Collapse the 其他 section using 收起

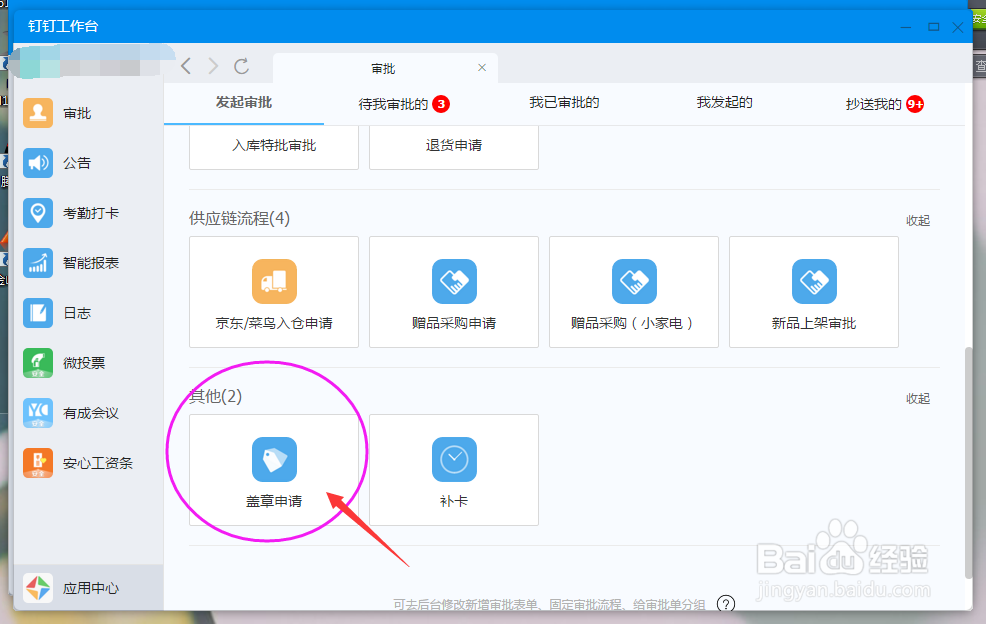click(917, 398)
